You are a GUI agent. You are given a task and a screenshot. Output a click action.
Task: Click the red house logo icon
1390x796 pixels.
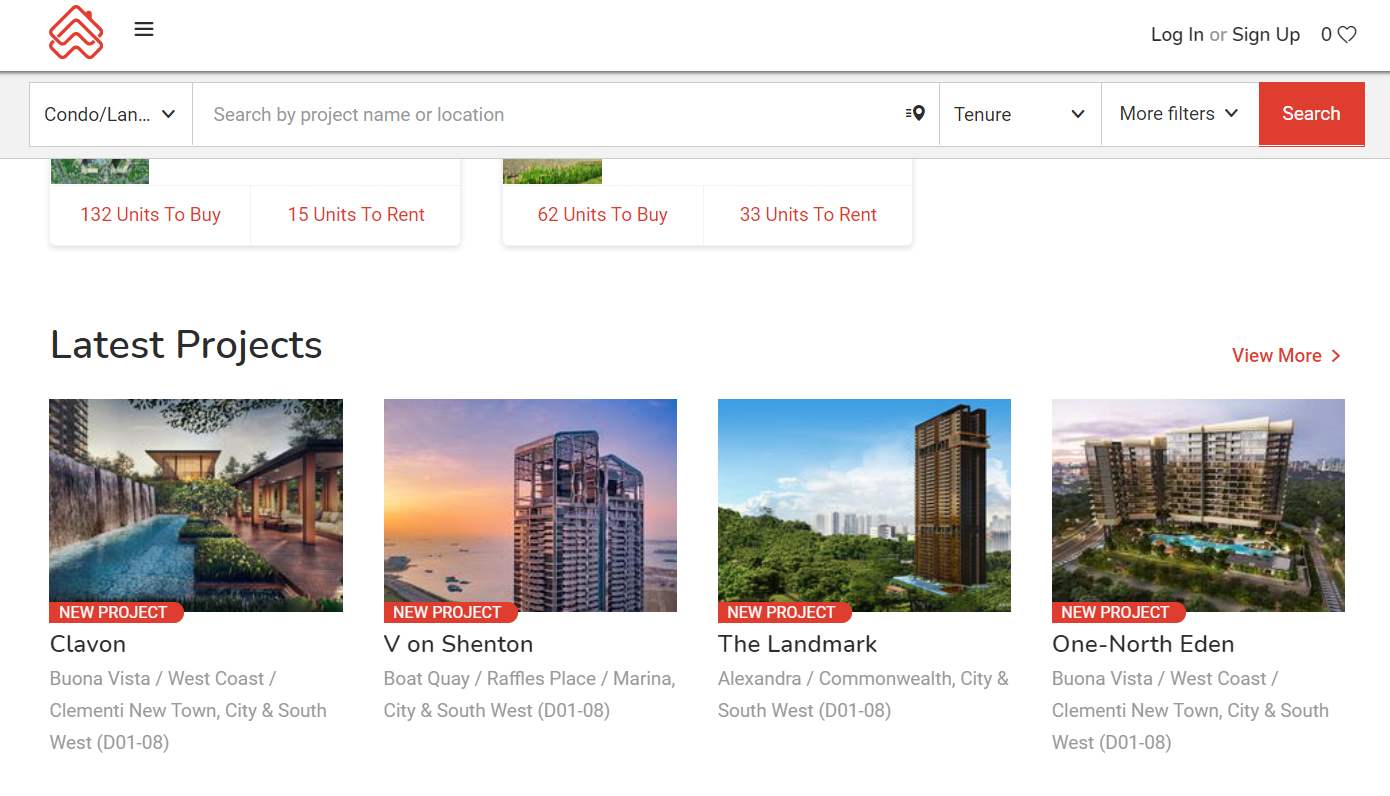point(76,33)
